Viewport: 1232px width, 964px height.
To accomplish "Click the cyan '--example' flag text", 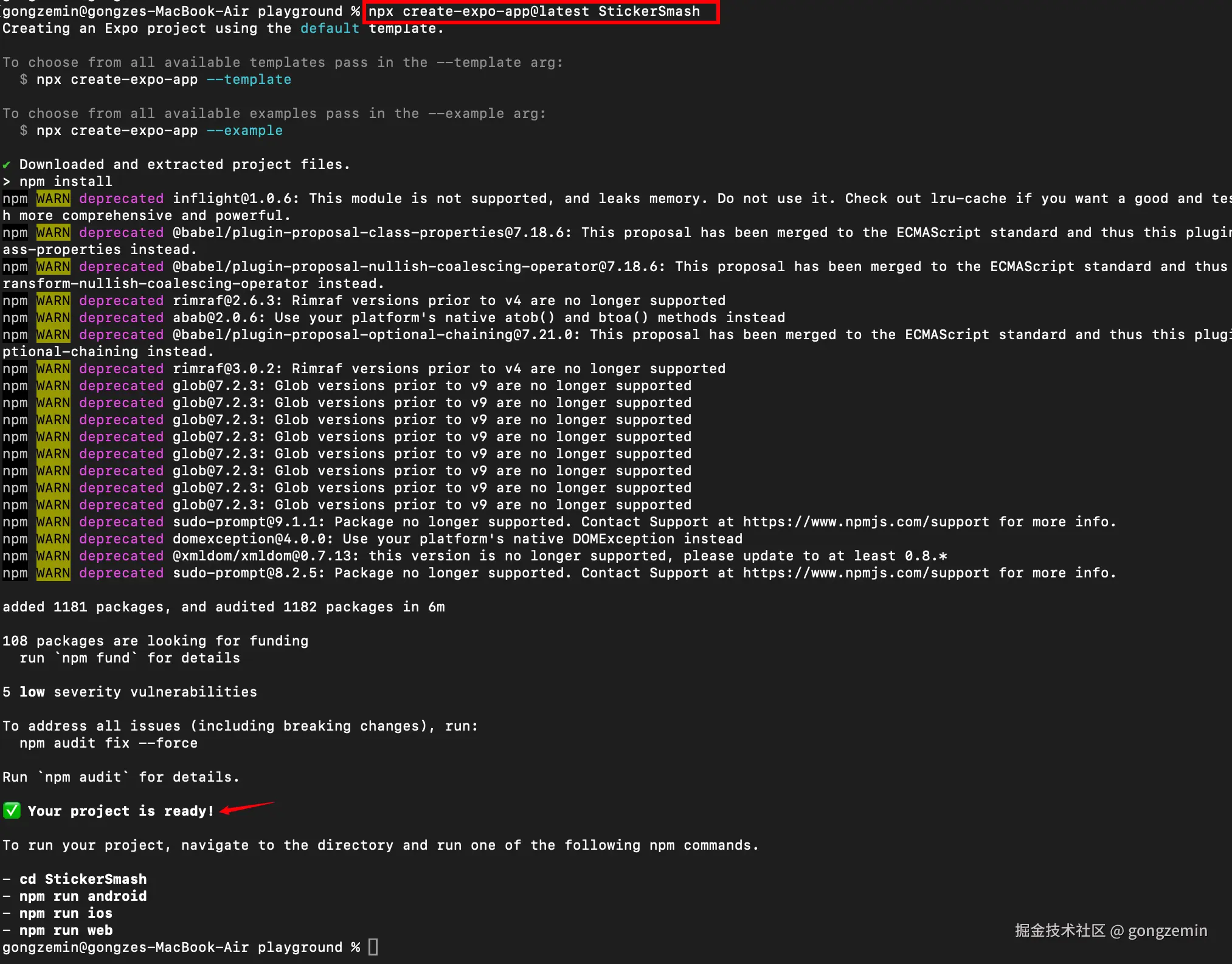I will (244, 131).
